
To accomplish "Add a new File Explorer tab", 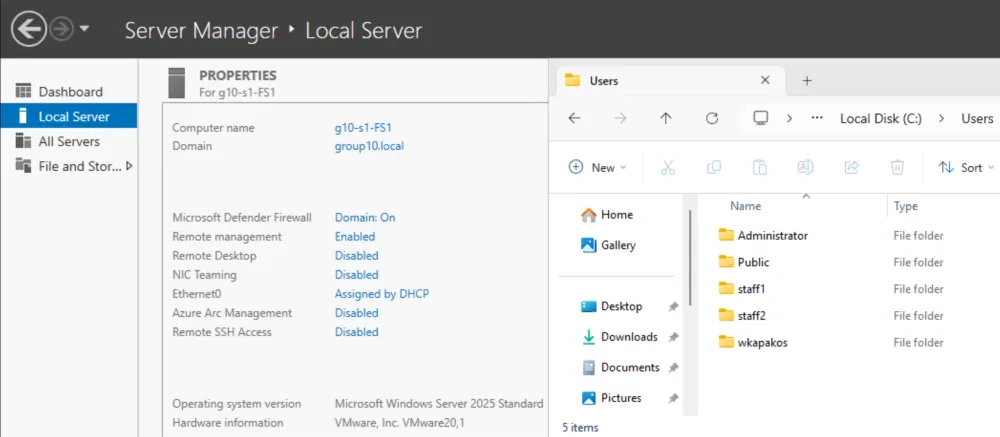I will pyautogui.click(x=807, y=80).
